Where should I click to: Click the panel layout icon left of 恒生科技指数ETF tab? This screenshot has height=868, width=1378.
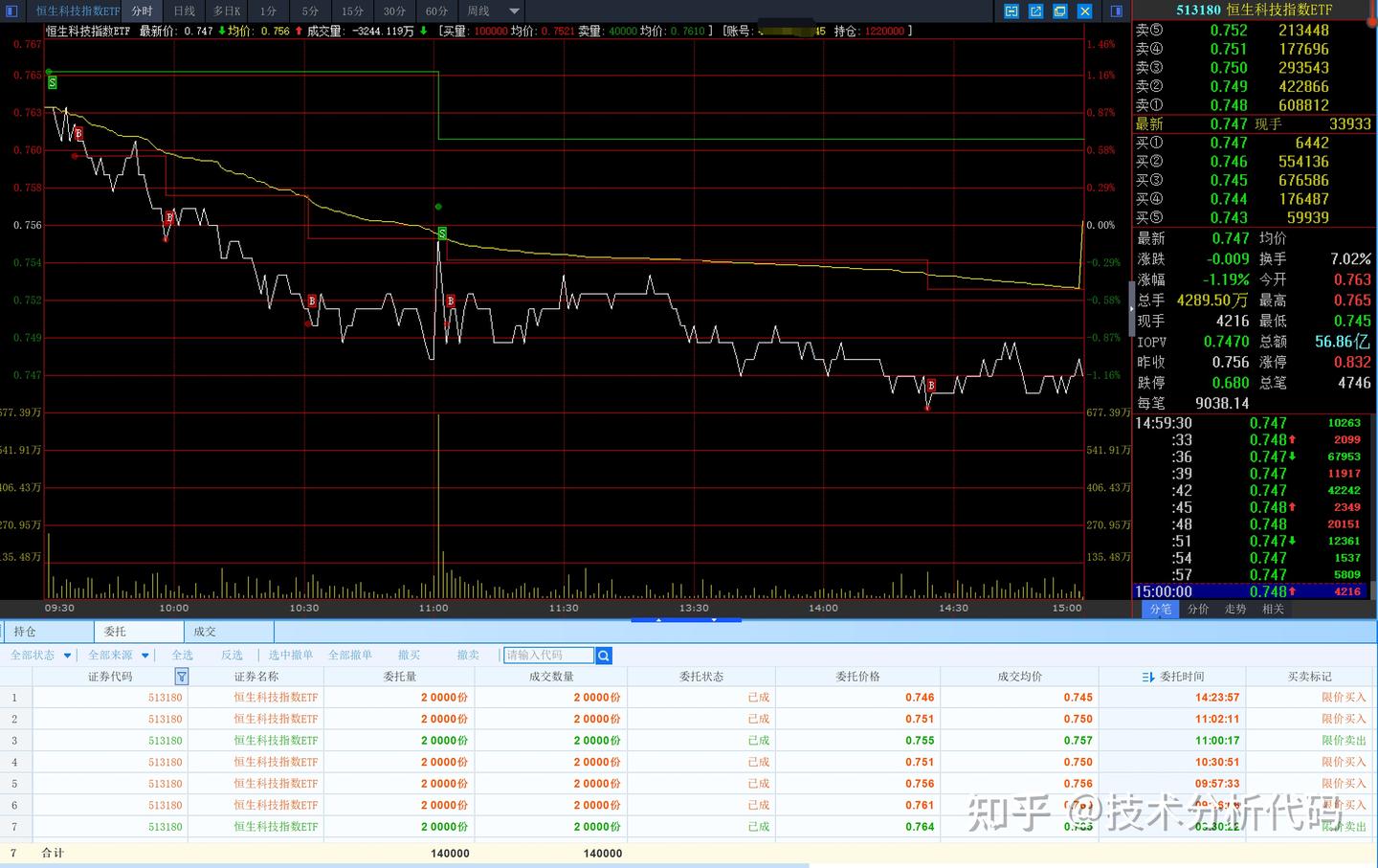(11, 11)
